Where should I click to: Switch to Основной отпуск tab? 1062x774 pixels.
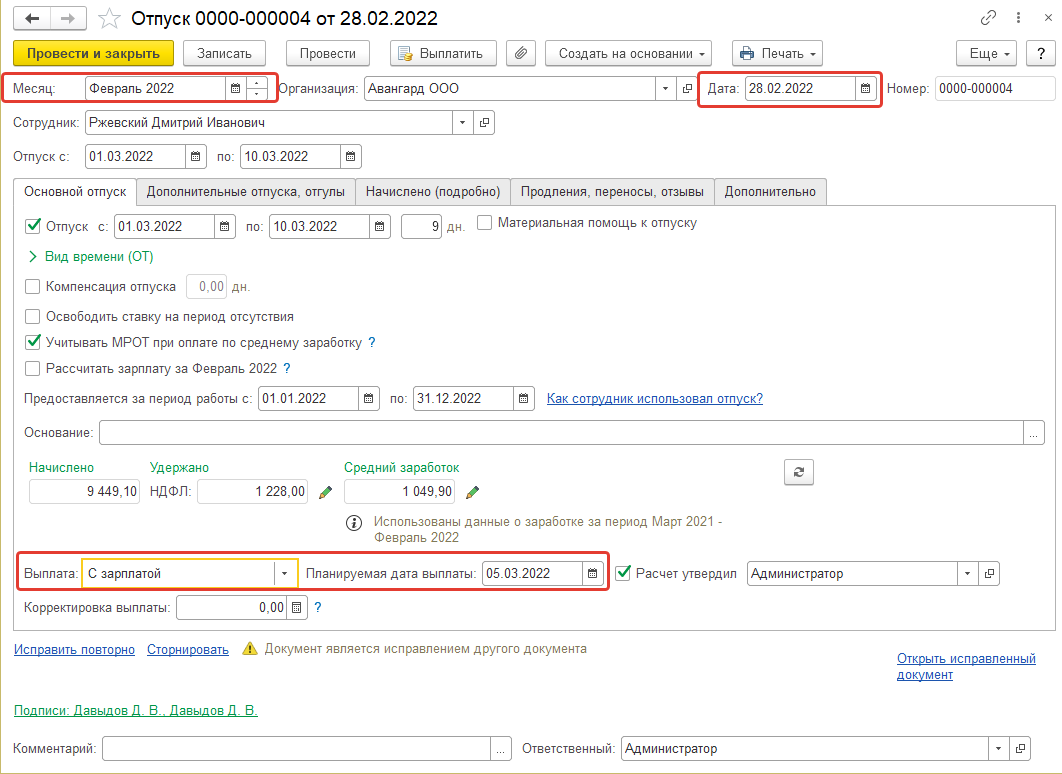point(75,192)
